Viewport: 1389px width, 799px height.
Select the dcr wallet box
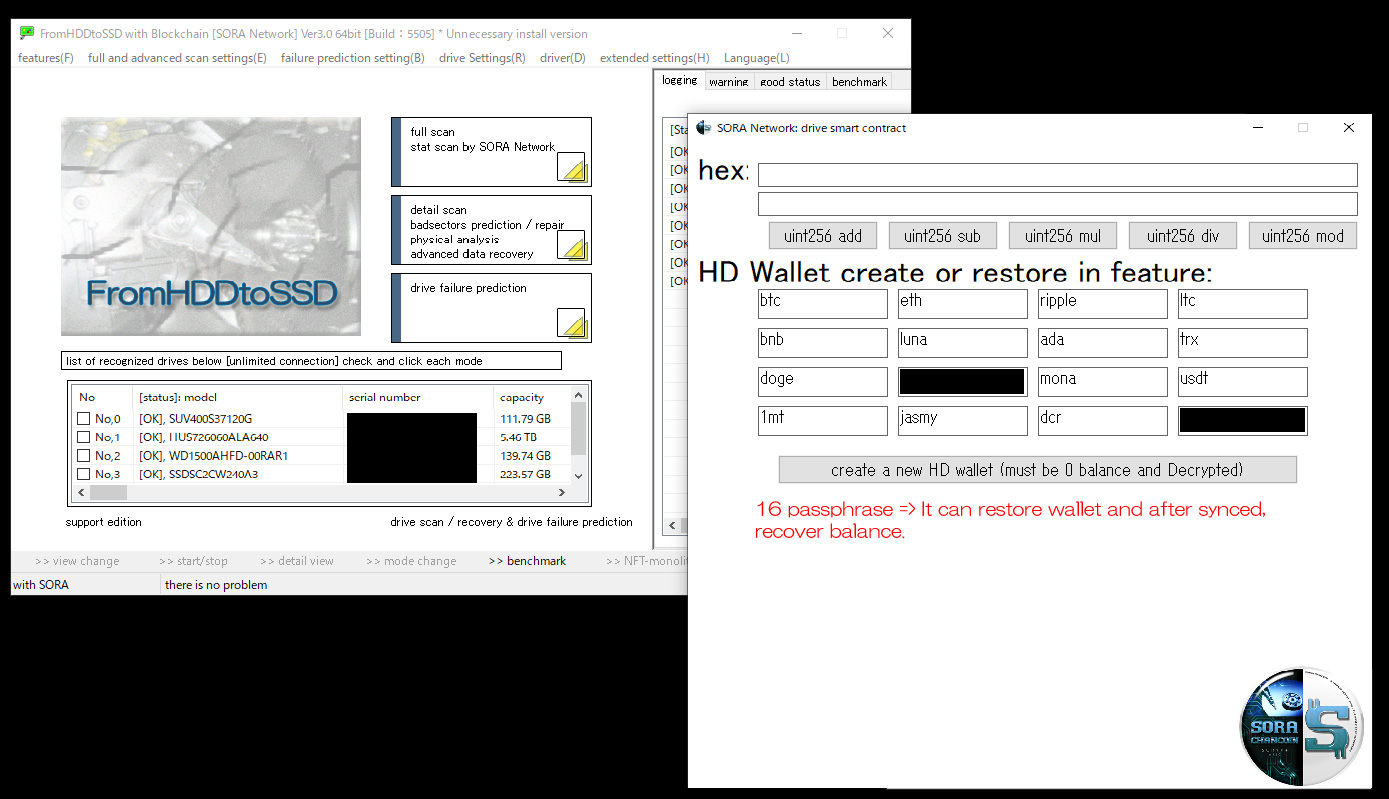[1103, 421]
